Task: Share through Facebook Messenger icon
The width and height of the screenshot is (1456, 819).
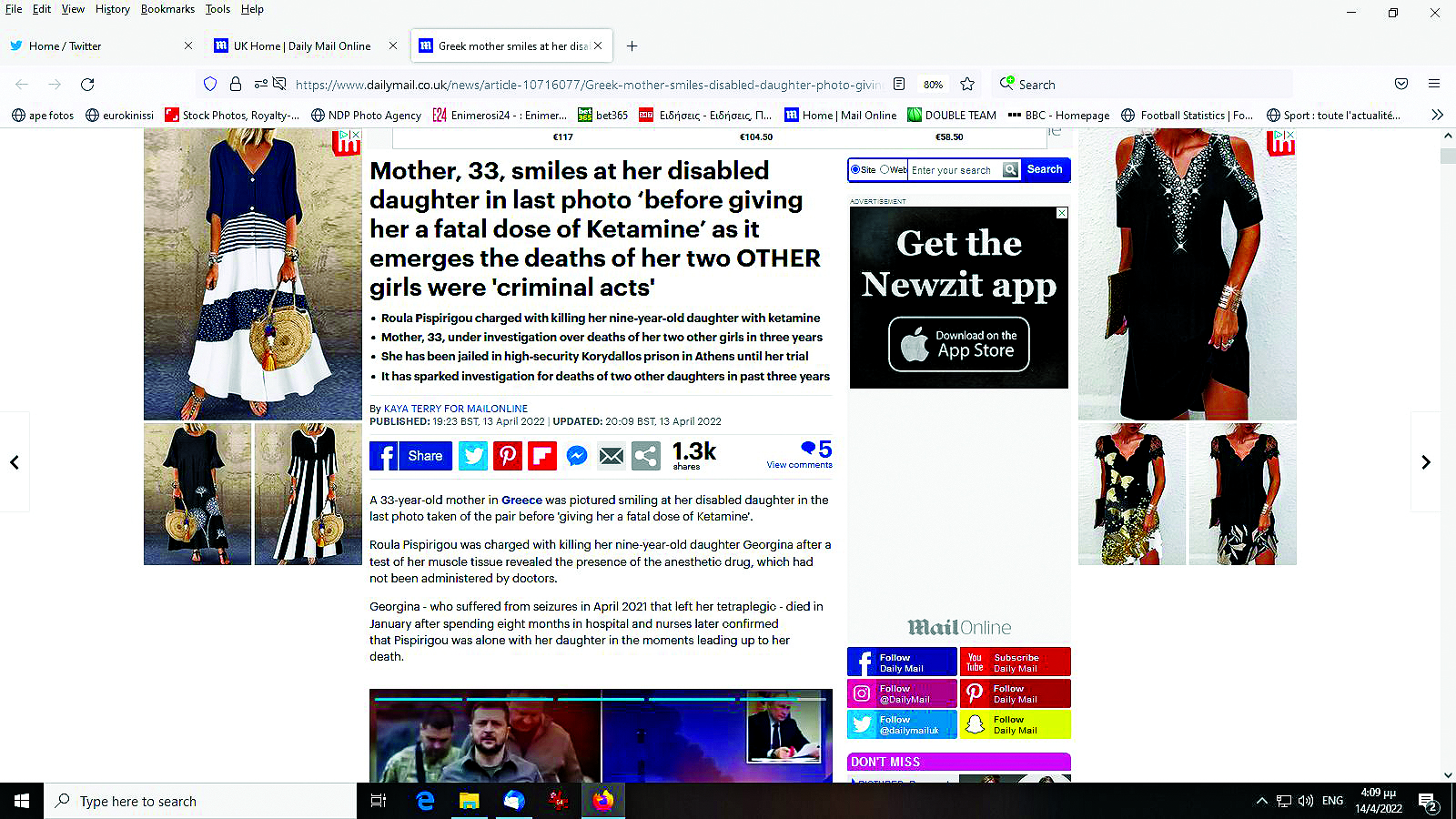Action: (577, 456)
